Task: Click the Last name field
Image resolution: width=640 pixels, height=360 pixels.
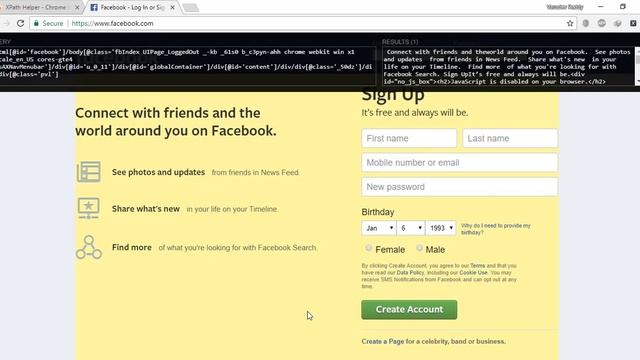Action: click(510, 138)
